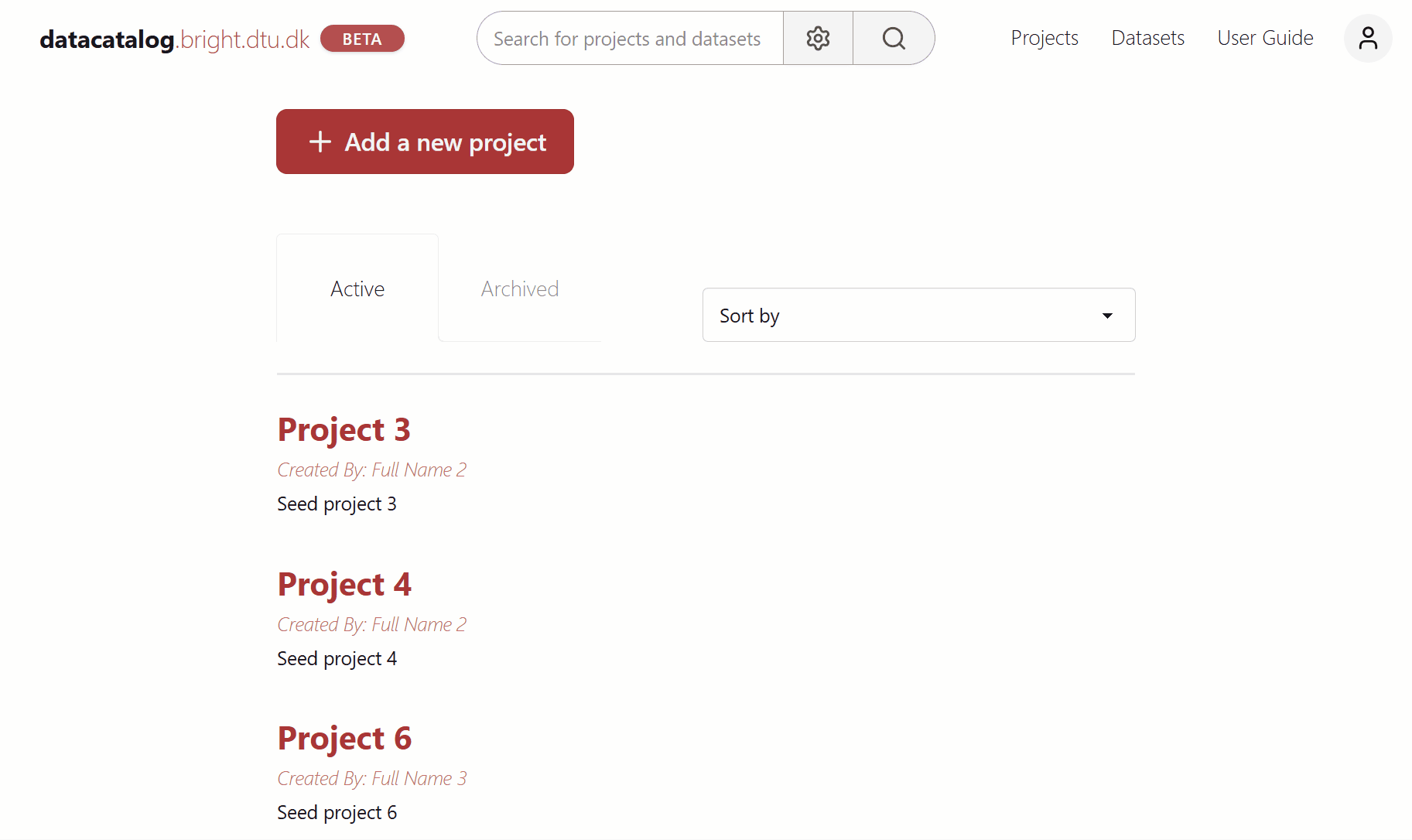The height and width of the screenshot is (840, 1412).
Task: Click Seed project 4 description text
Action: 337,658
